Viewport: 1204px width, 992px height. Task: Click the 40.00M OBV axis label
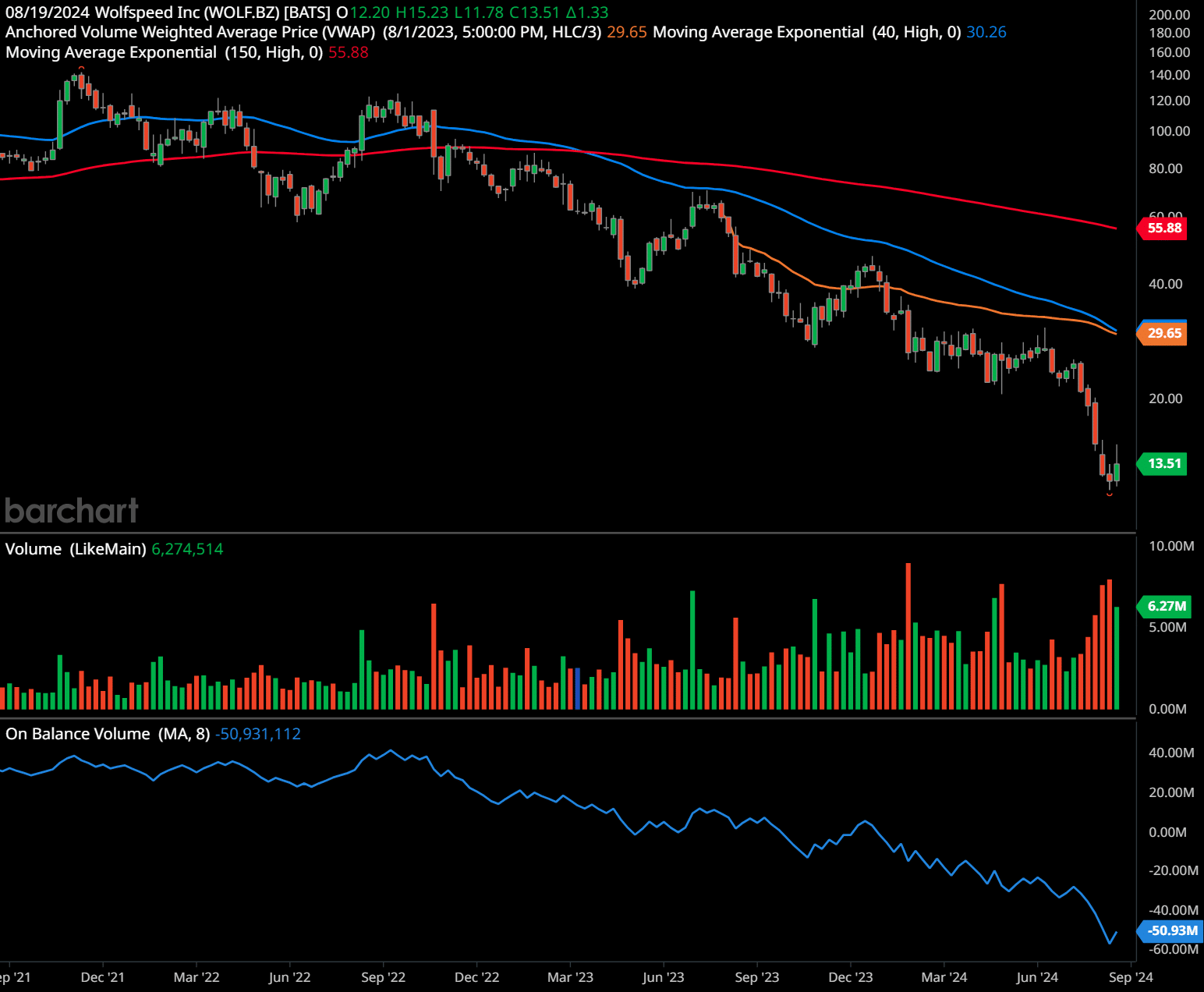pyautogui.click(x=1171, y=753)
